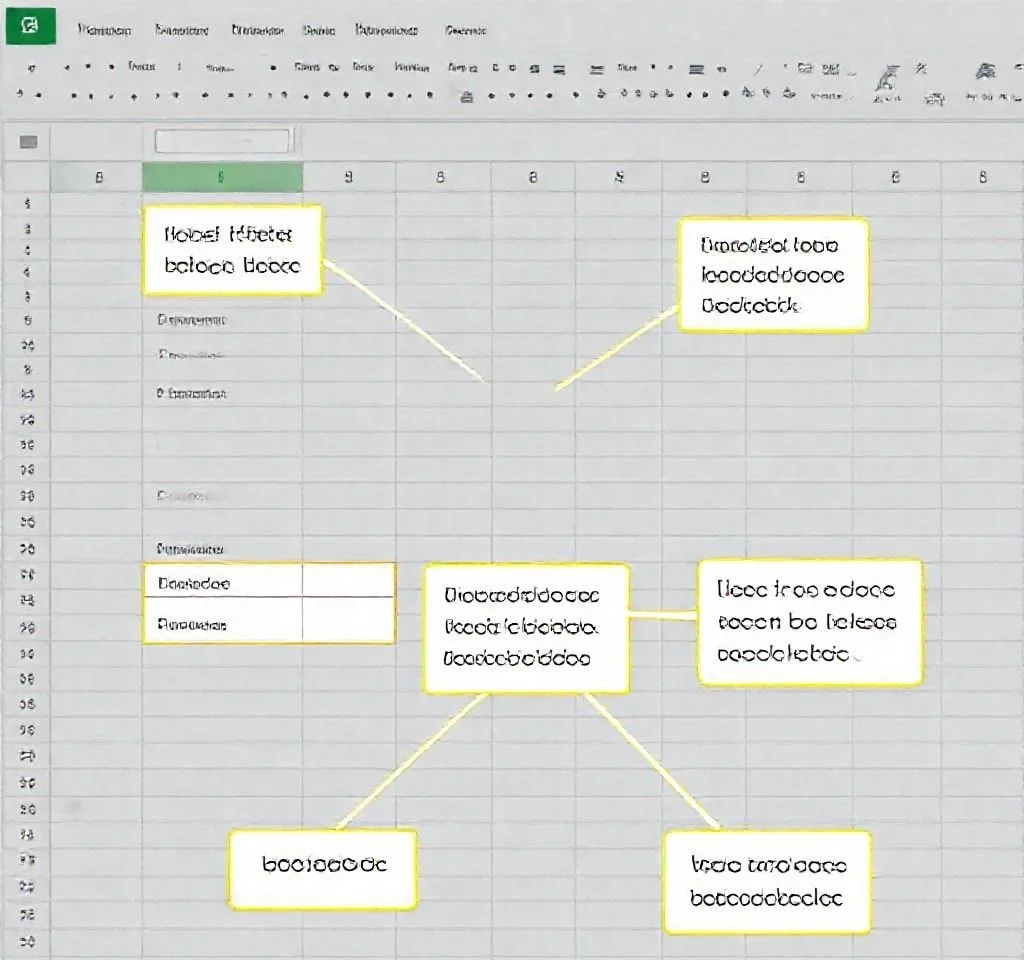The image size is (1024, 960).
Task: Click the two-line callout box under the green header
Action: (232, 250)
